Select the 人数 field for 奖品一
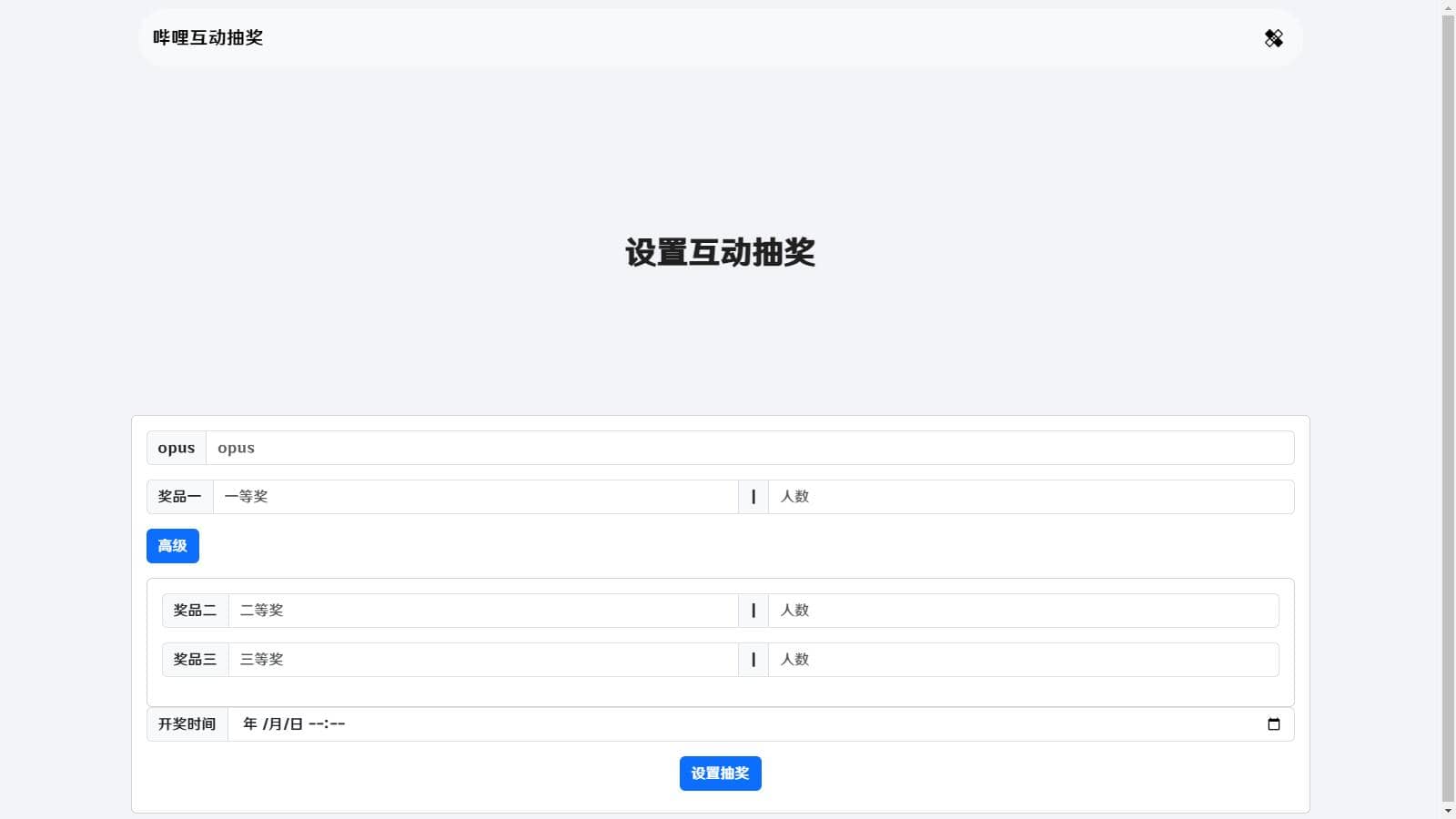This screenshot has width=1456, height=819. pos(1030,497)
